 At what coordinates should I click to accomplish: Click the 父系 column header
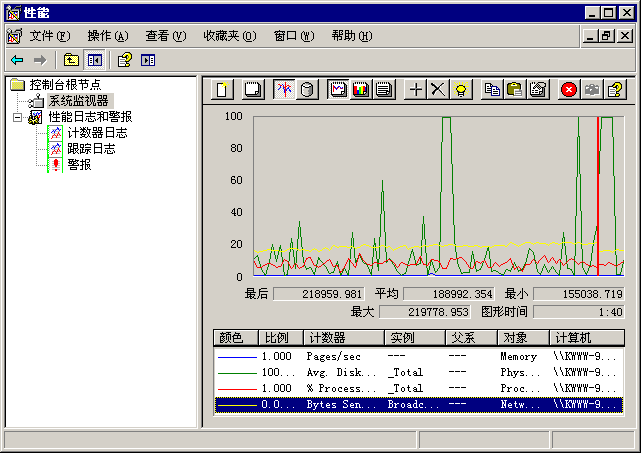471,338
